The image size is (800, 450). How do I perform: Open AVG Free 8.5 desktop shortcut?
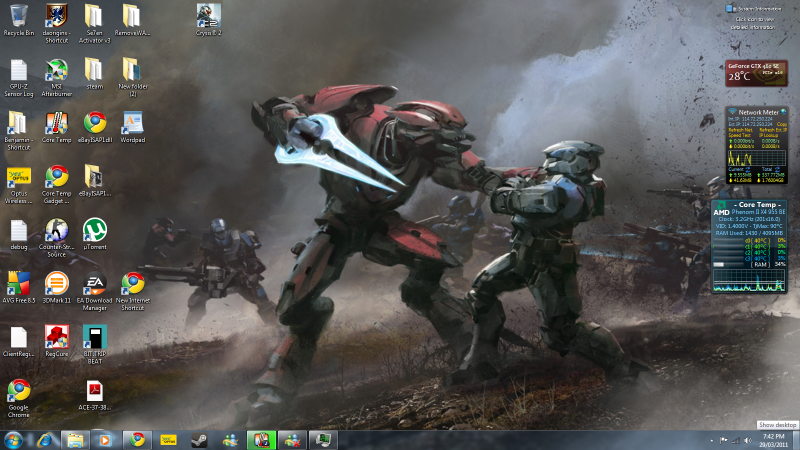click(x=19, y=288)
